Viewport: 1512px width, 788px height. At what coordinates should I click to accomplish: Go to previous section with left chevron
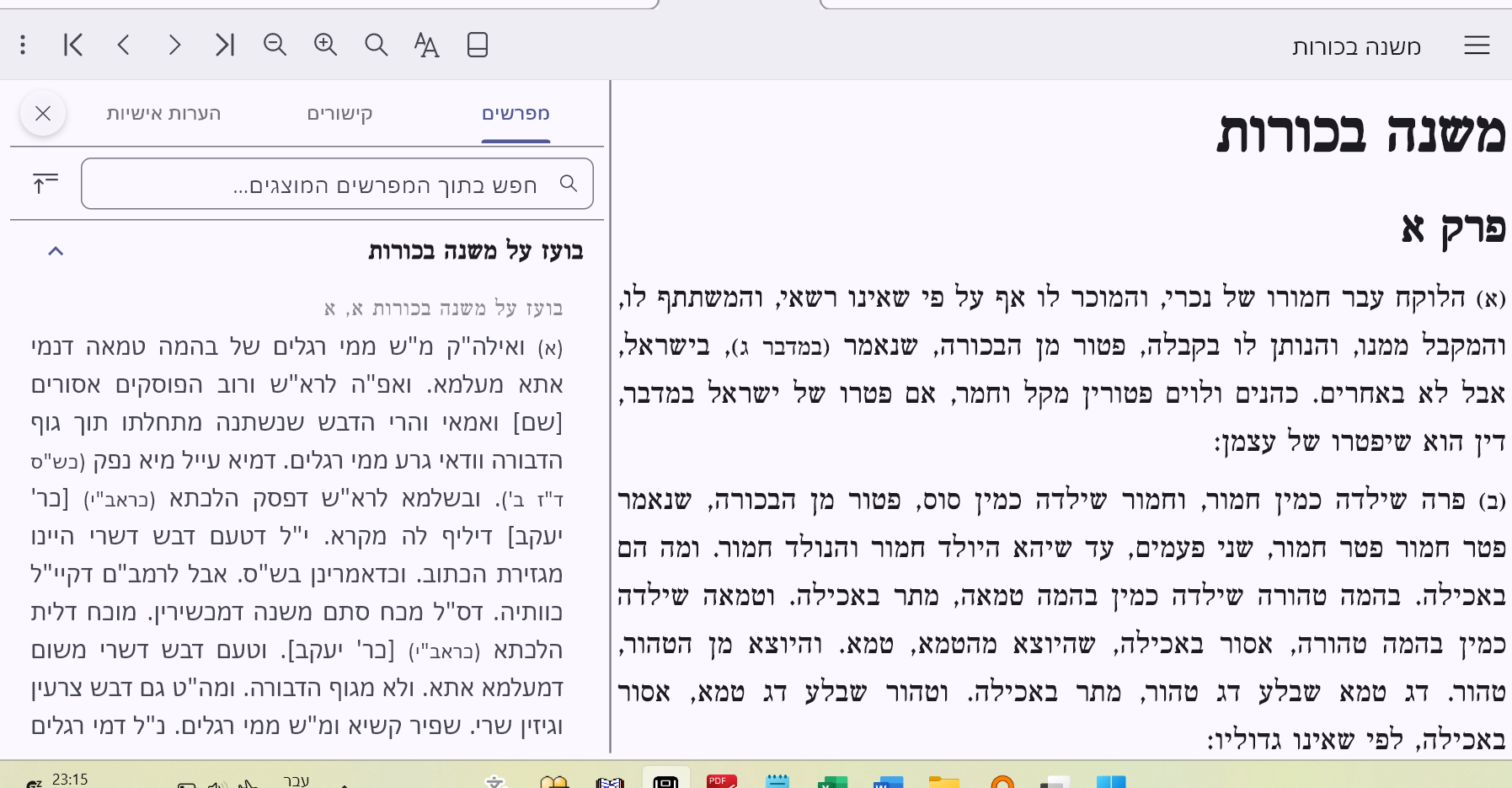pos(124,45)
